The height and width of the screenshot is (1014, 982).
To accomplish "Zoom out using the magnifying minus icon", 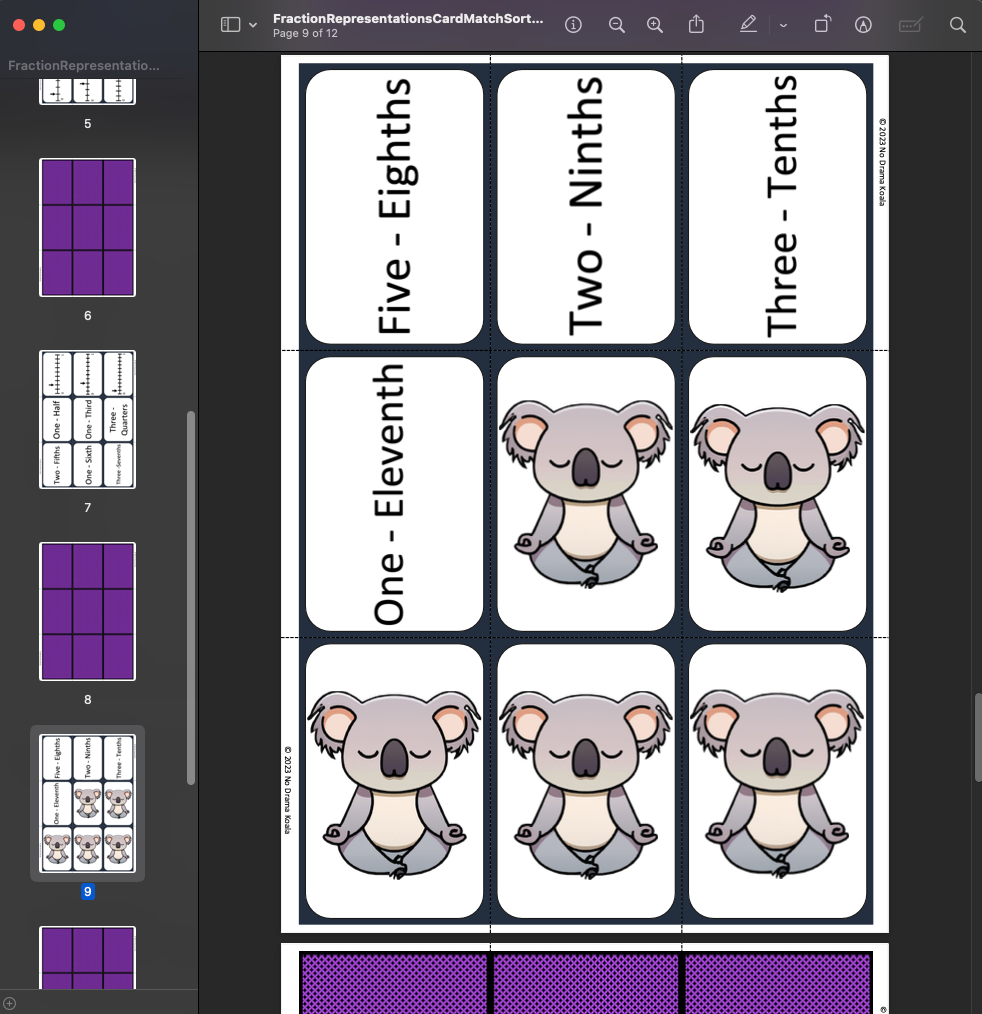I will pyautogui.click(x=617, y=24).
